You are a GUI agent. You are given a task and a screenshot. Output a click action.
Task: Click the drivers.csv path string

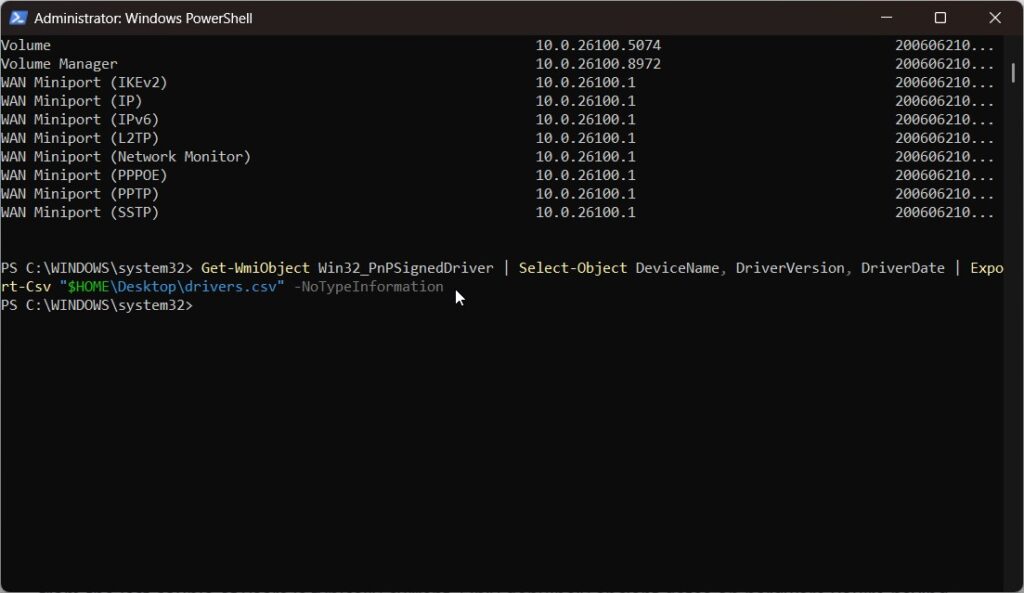172,287
